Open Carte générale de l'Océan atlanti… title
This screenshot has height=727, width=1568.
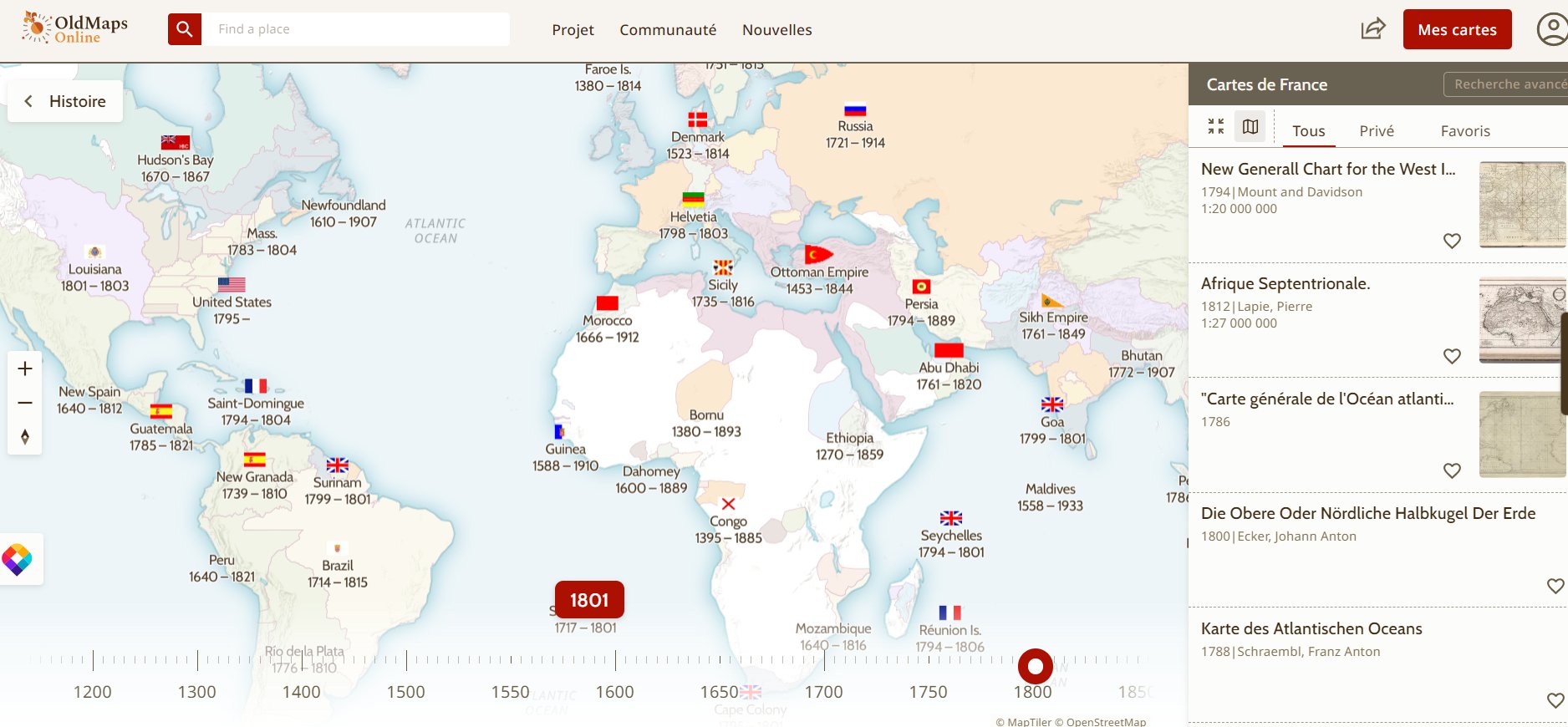[1327, 399]
